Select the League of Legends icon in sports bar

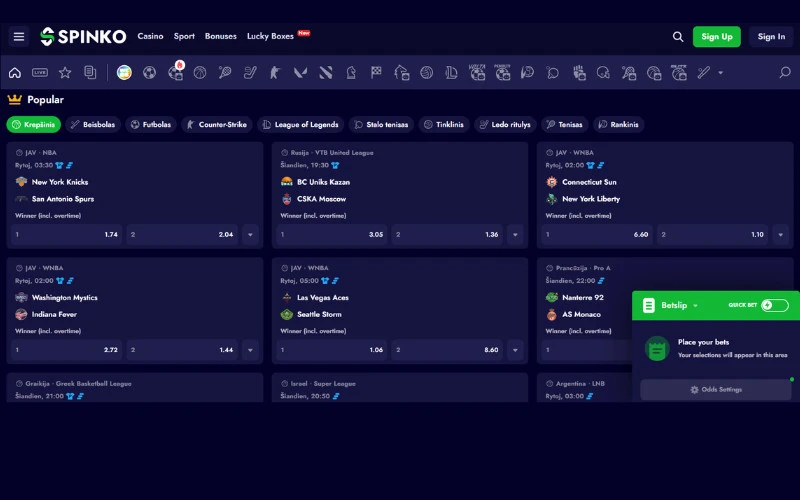point(452,73)
